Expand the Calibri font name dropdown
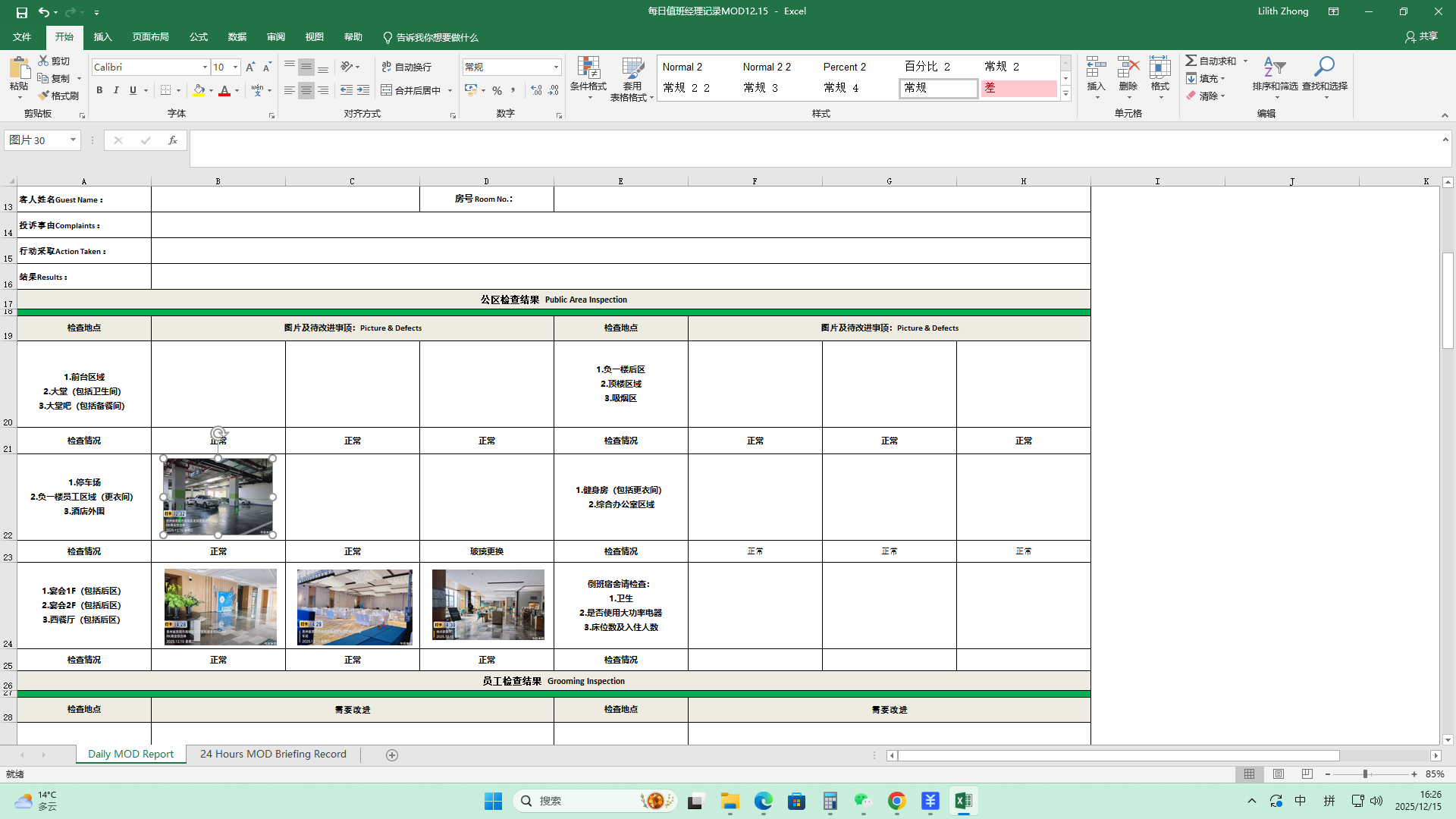1456x819 pixels. click(x=205, y=67)
